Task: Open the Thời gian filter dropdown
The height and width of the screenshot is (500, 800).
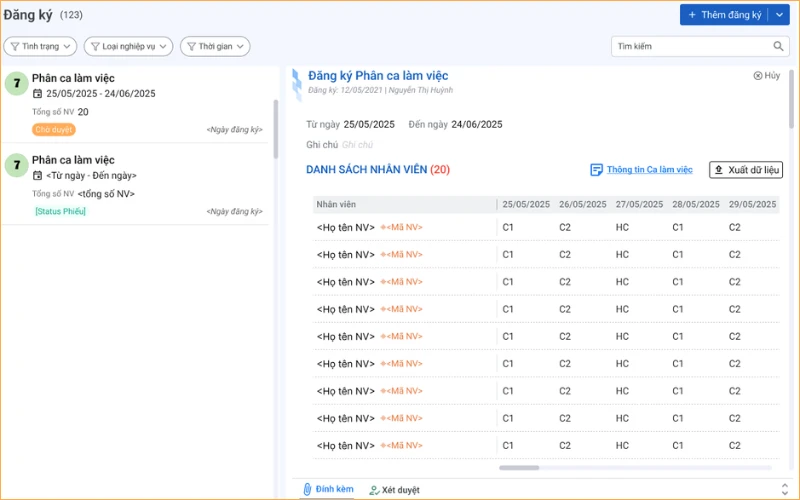Action: (x=215, y=46)
